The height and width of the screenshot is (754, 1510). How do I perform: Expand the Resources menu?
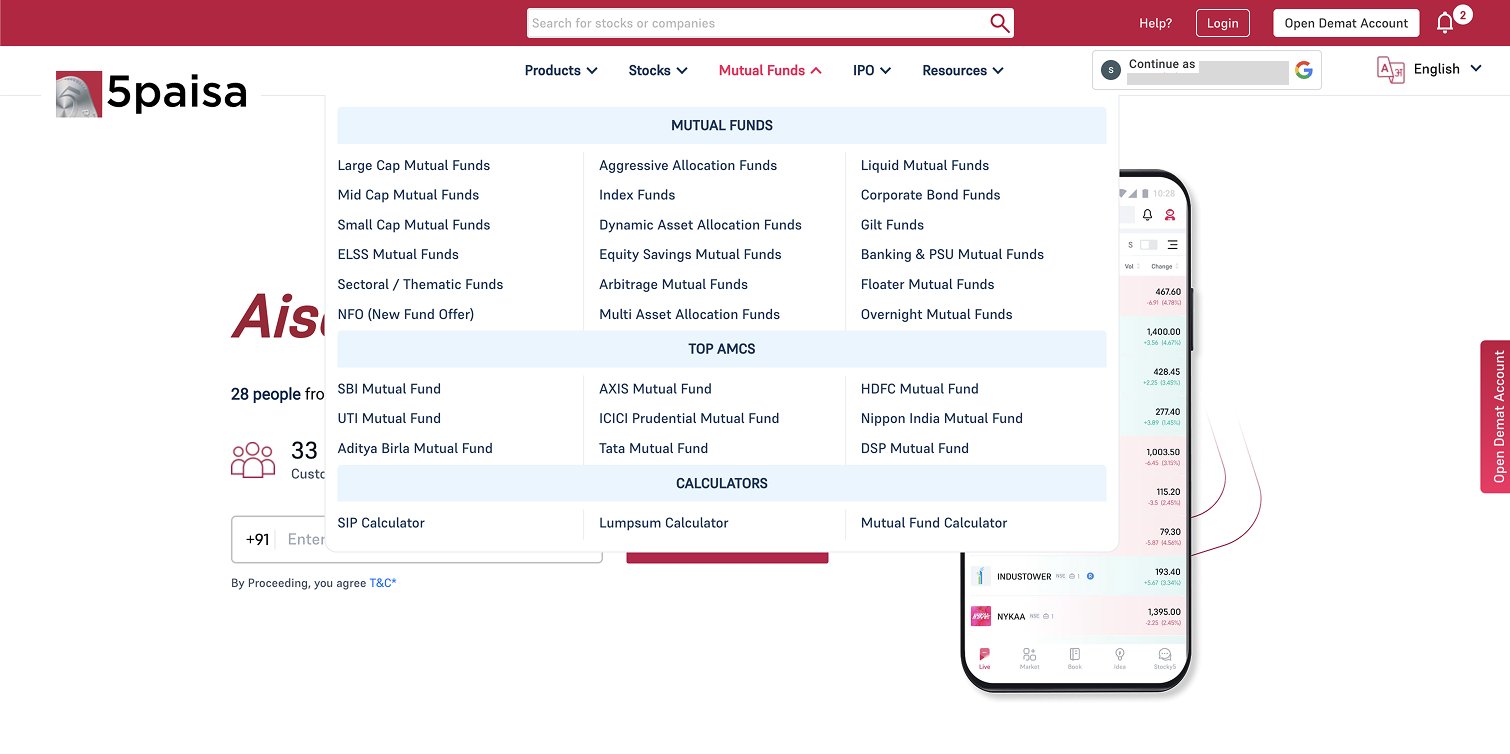(x=963, y=70)
